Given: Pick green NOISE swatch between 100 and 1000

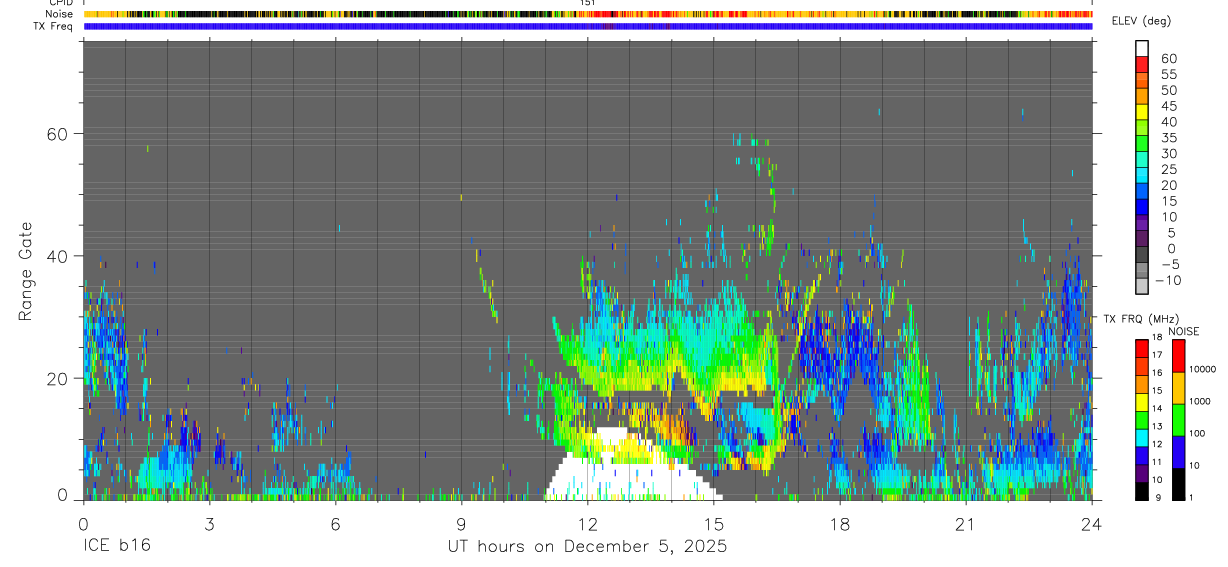Looking at the screenshot, I should pyautogui.click(x=1178, y=419).
